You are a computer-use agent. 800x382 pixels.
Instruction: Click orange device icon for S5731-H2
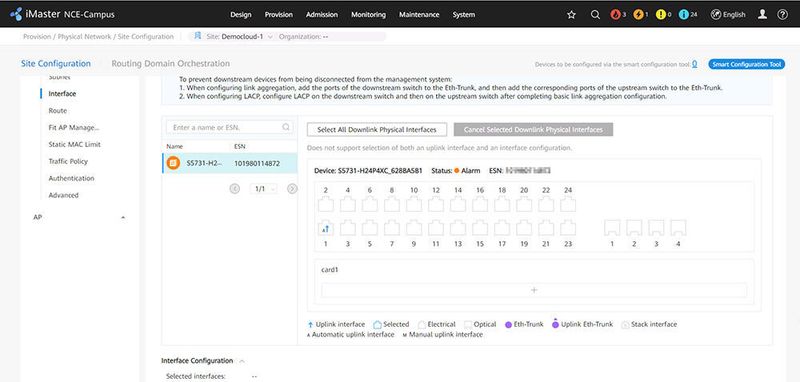point(173,163)
